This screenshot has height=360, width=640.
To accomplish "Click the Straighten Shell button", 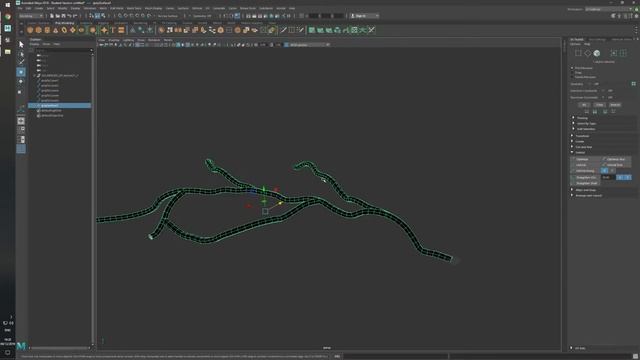I will [585, 183].
